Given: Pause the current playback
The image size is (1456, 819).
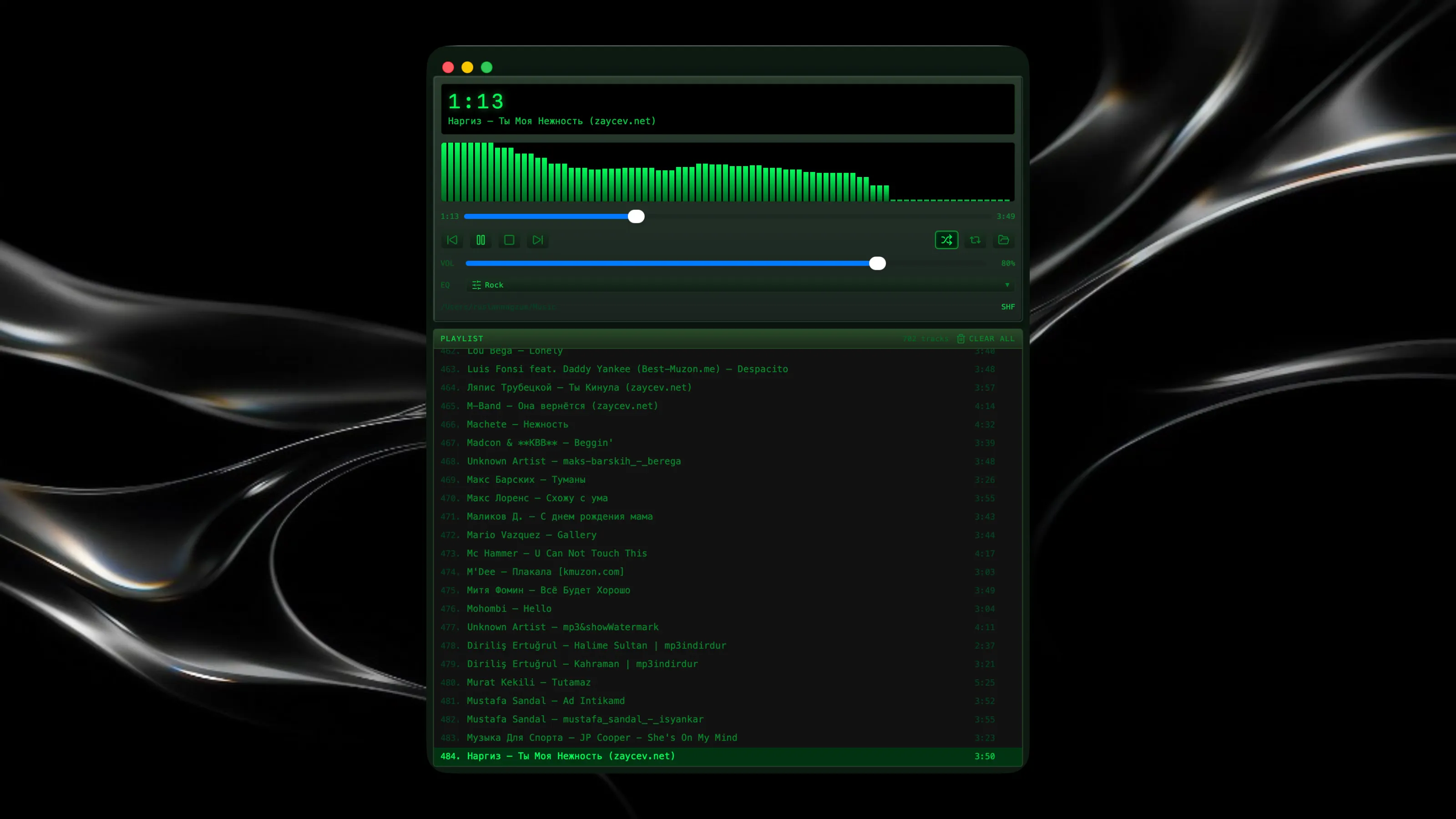Looking at the screenshot, I should coord(480,240).
